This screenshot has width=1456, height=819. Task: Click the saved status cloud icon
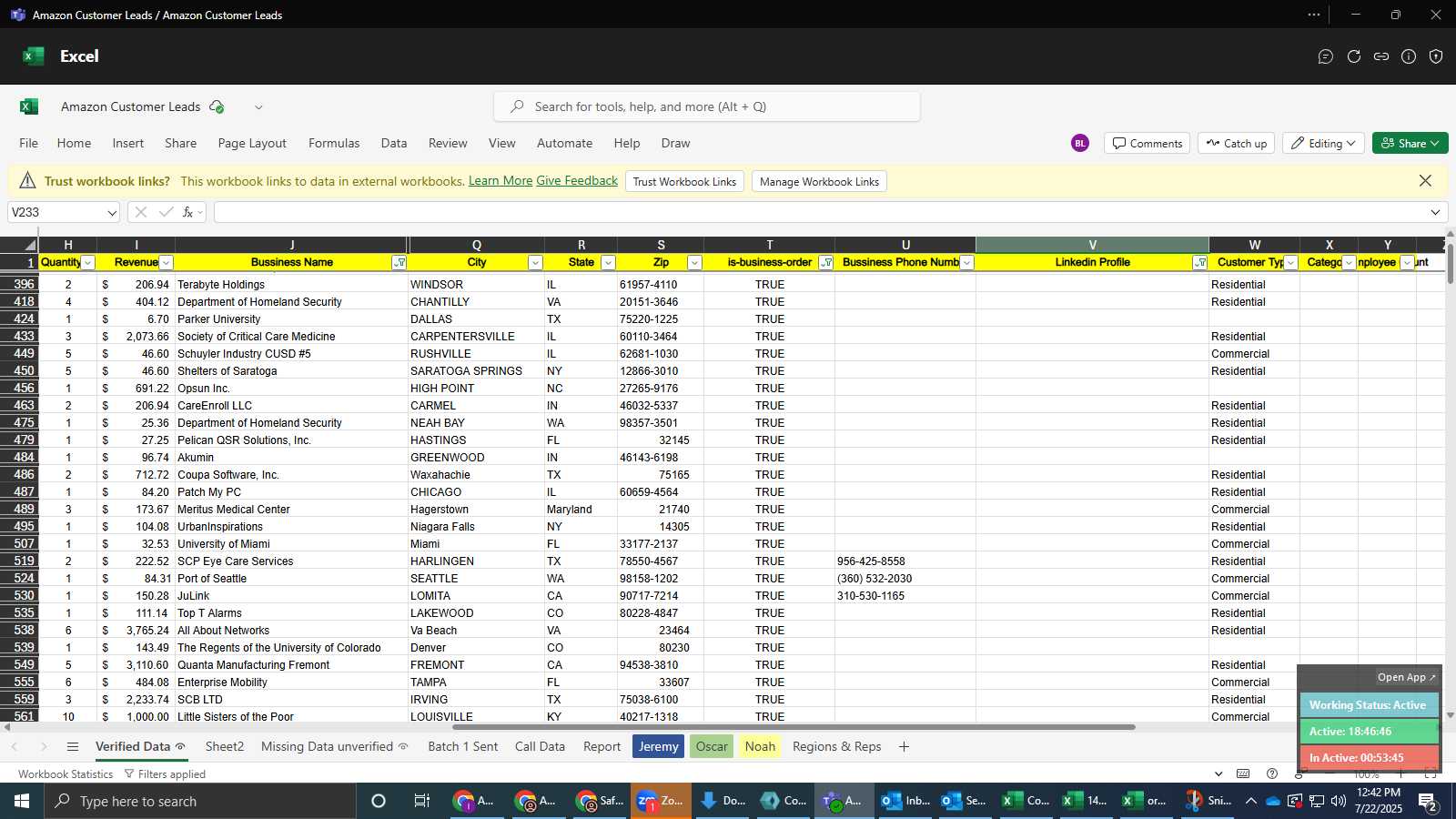point(217,106)
